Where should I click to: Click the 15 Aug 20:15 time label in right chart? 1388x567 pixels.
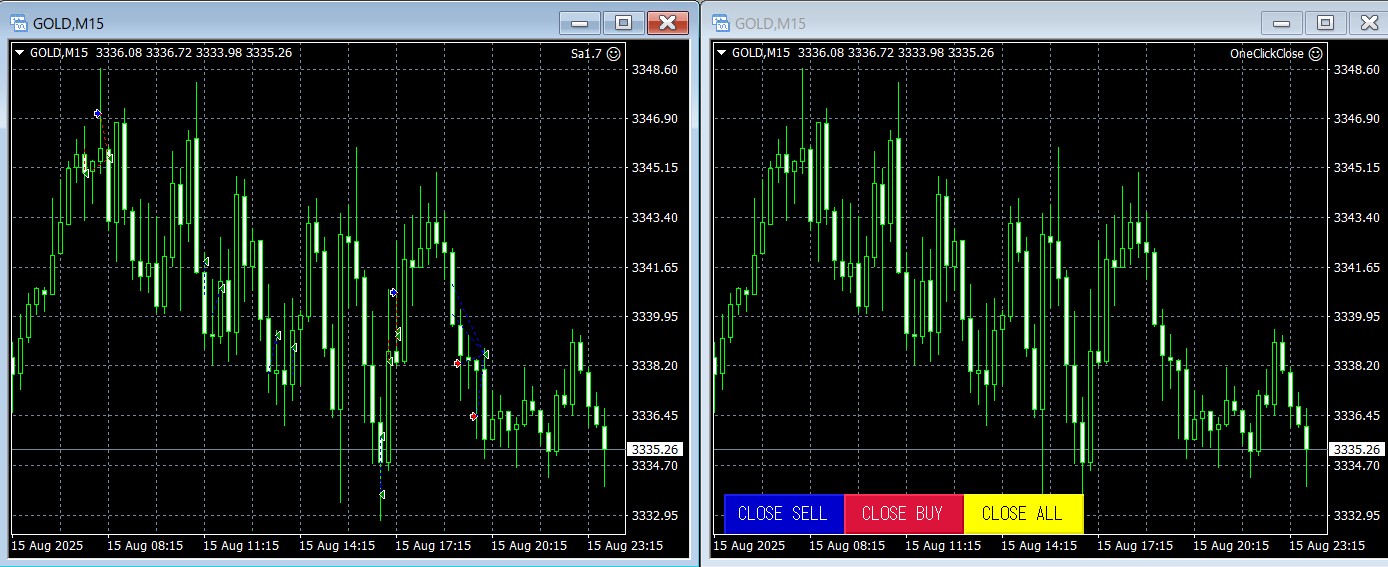pyautogui.click(x=1230, y=546)
